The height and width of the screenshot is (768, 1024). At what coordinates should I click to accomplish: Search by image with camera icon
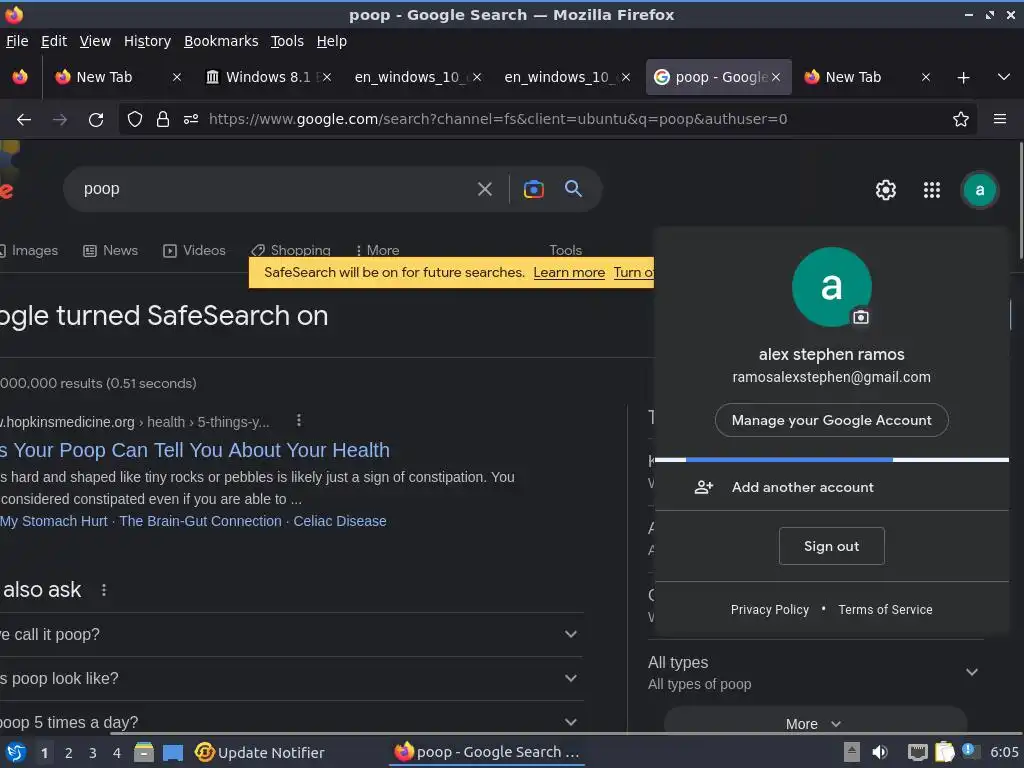coord(534,189)
